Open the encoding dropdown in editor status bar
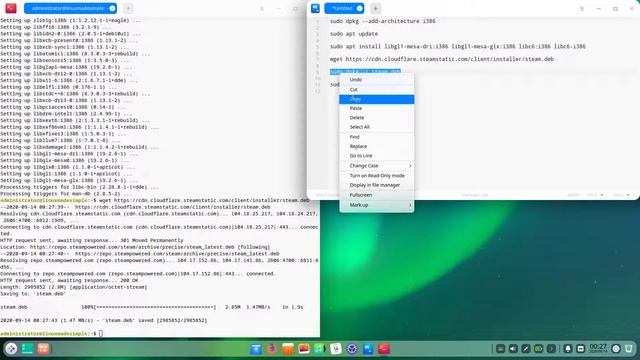 595,195
